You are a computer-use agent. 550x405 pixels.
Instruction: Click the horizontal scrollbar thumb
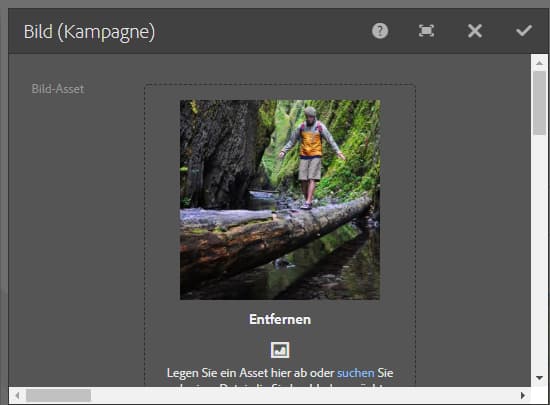(58, 396)
